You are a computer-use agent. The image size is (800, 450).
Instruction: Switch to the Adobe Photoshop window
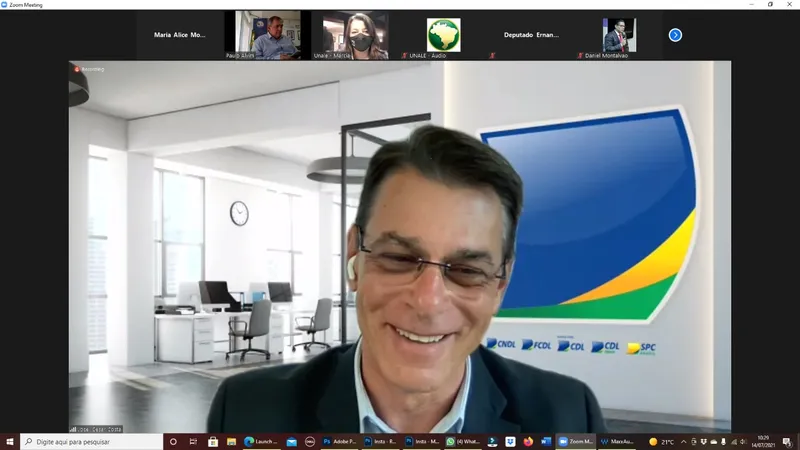[340, 442]
